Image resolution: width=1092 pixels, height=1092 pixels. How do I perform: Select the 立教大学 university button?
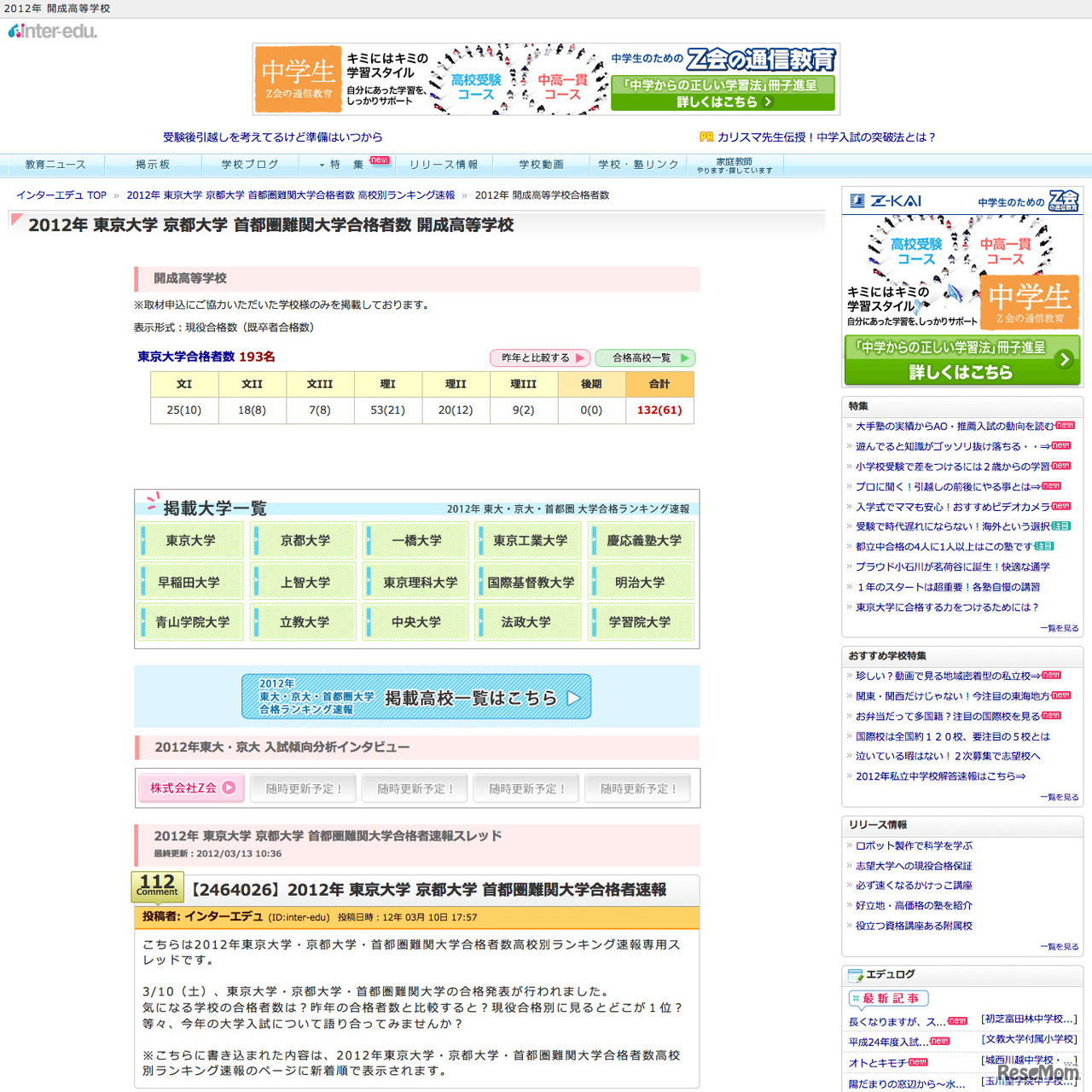(x=304, y=622)
